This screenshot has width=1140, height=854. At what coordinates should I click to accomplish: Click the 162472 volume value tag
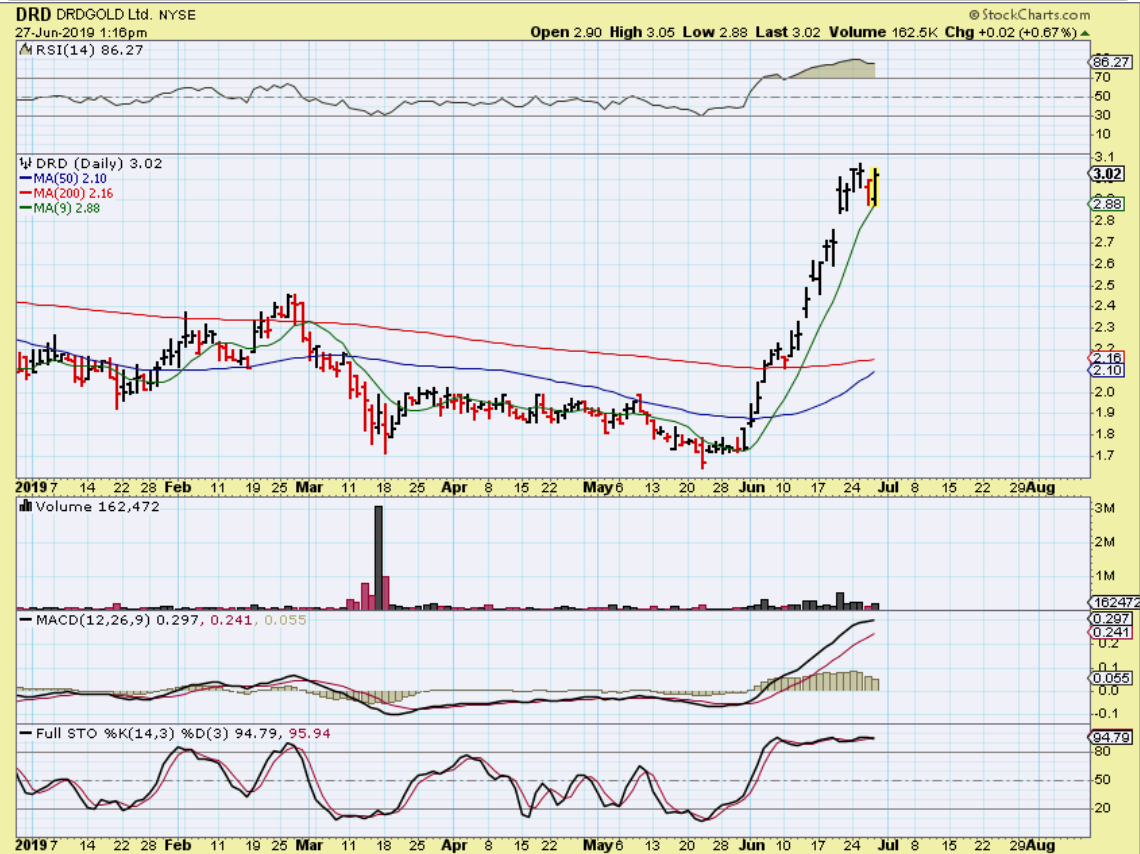1110,603
